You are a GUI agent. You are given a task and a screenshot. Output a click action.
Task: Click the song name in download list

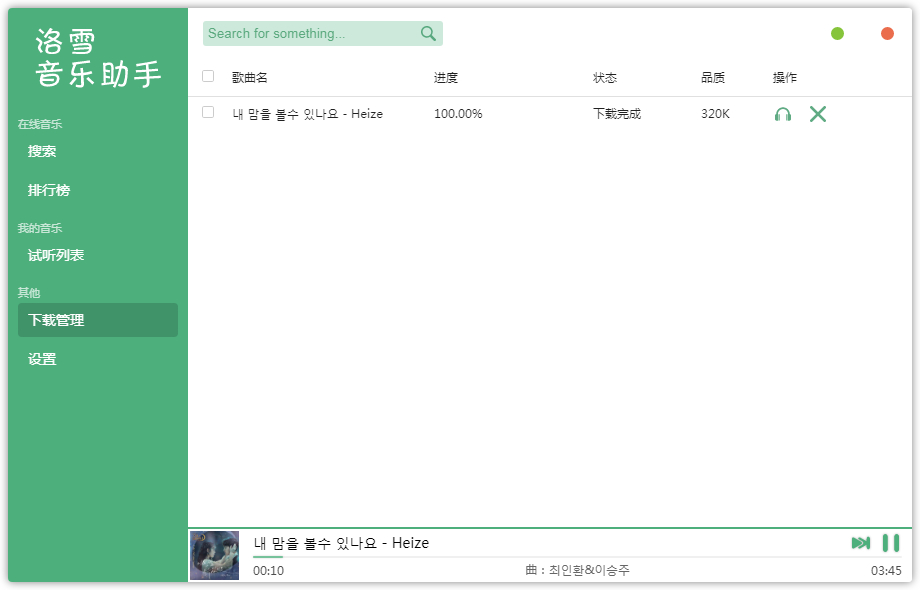click(x=307, y=114)
